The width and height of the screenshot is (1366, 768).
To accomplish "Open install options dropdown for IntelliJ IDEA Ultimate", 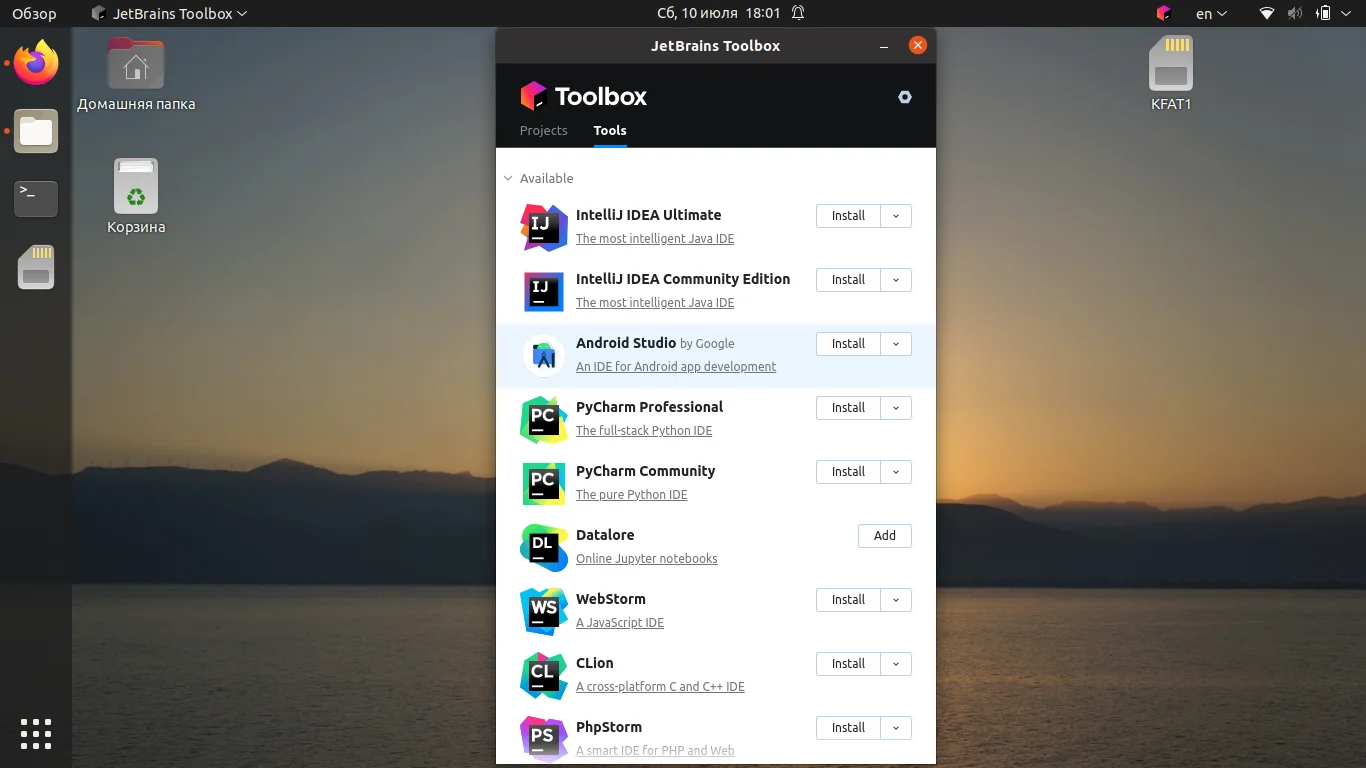I will tap(896, 216).
